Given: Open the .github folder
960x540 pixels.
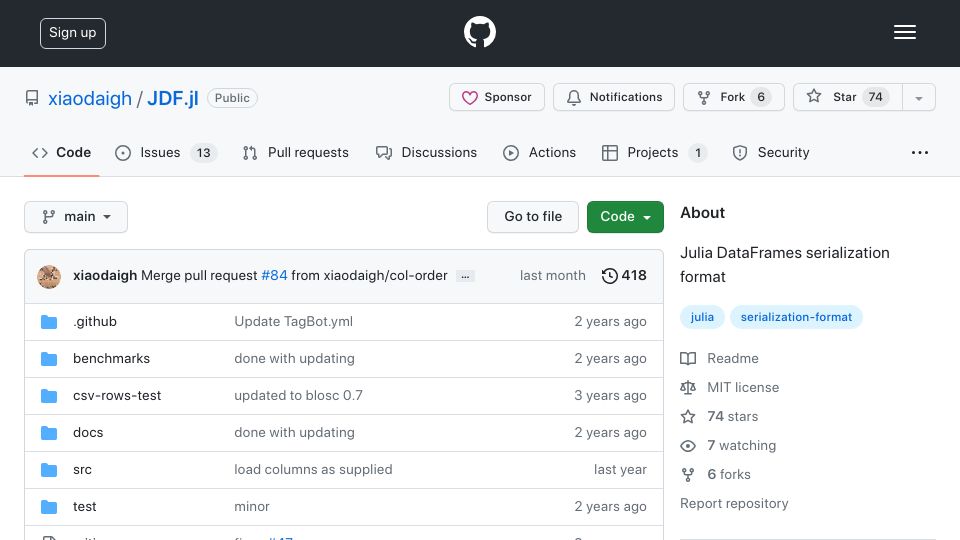Looking at the screenshot, I should [x=95, y=321].
